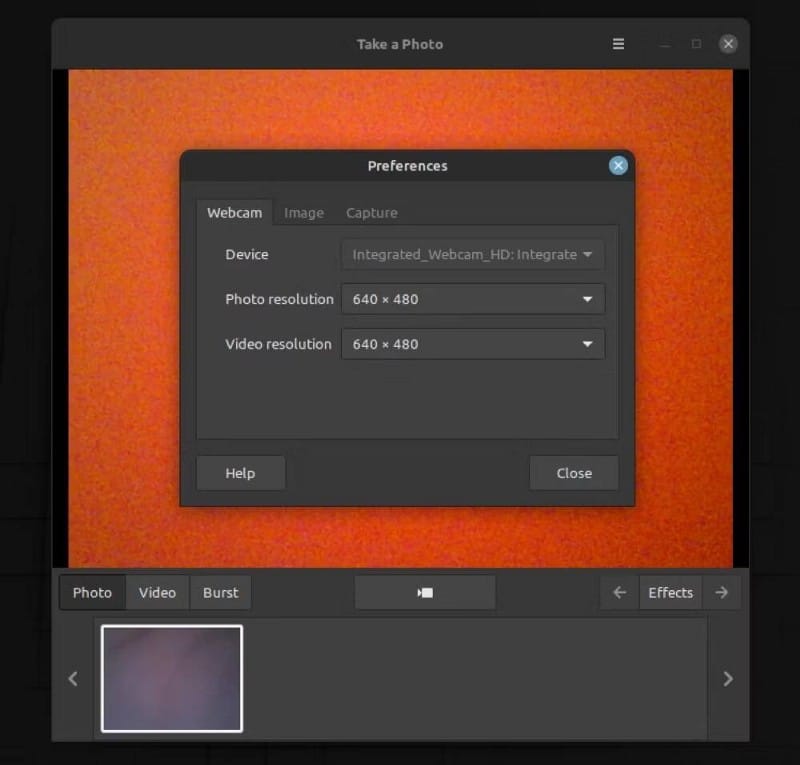Click the left arrow beside Effects
Screen dimensions: 800x765
point(618,592)
